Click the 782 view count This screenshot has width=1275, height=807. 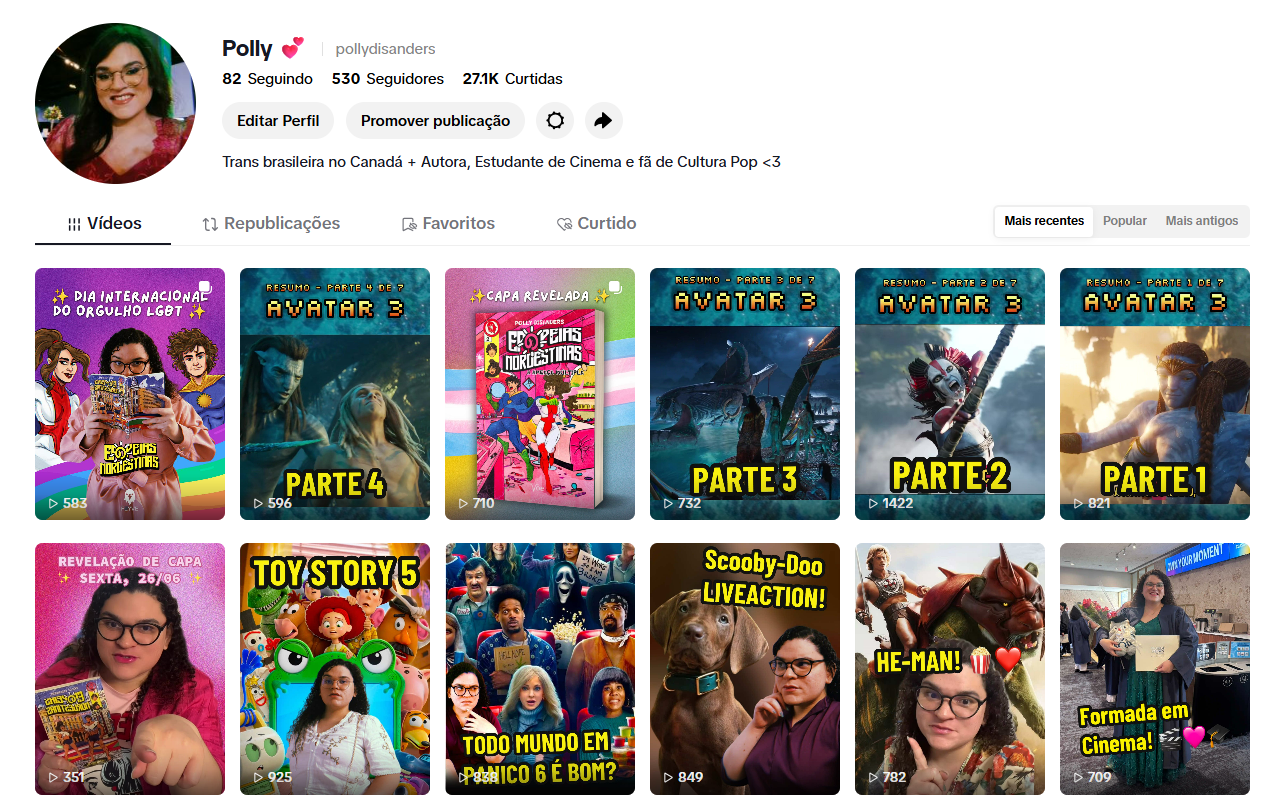click(x=895, y=777)
